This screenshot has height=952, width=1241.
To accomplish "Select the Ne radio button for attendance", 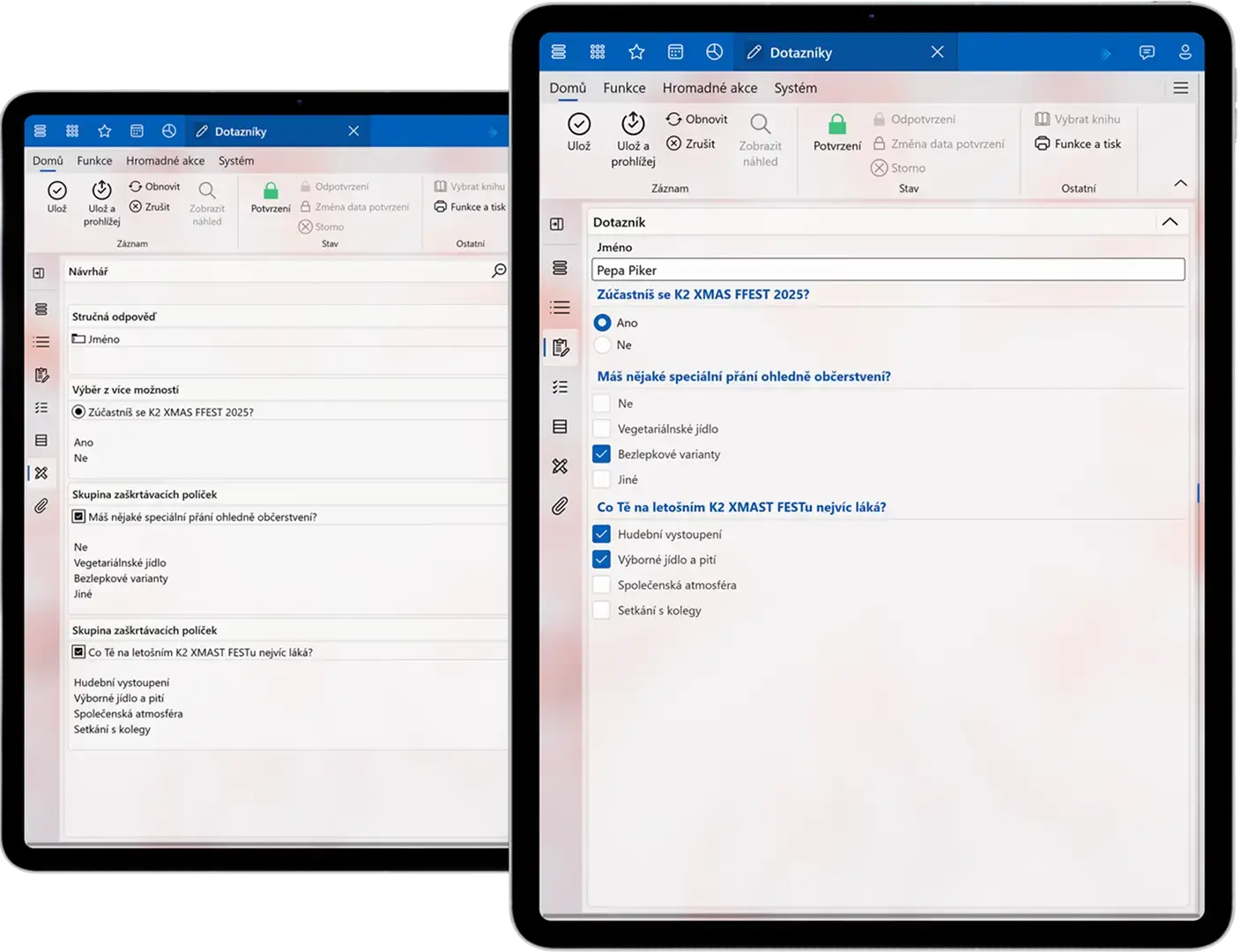I will [602, 346].
